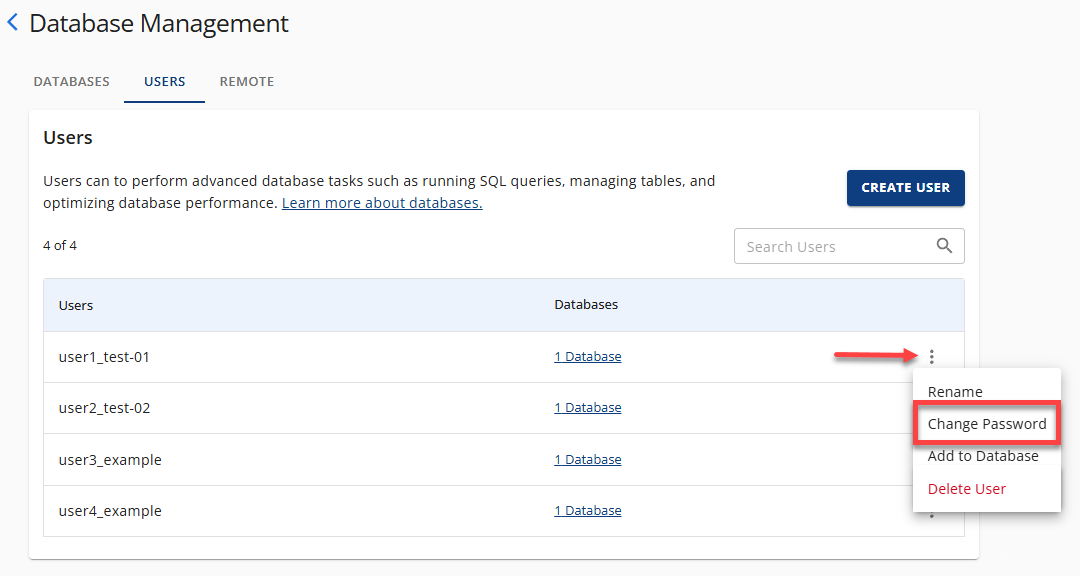Screen dimensions: 1080x576
Task: Click the magnifying glass search icon
Action: [944, 245]
